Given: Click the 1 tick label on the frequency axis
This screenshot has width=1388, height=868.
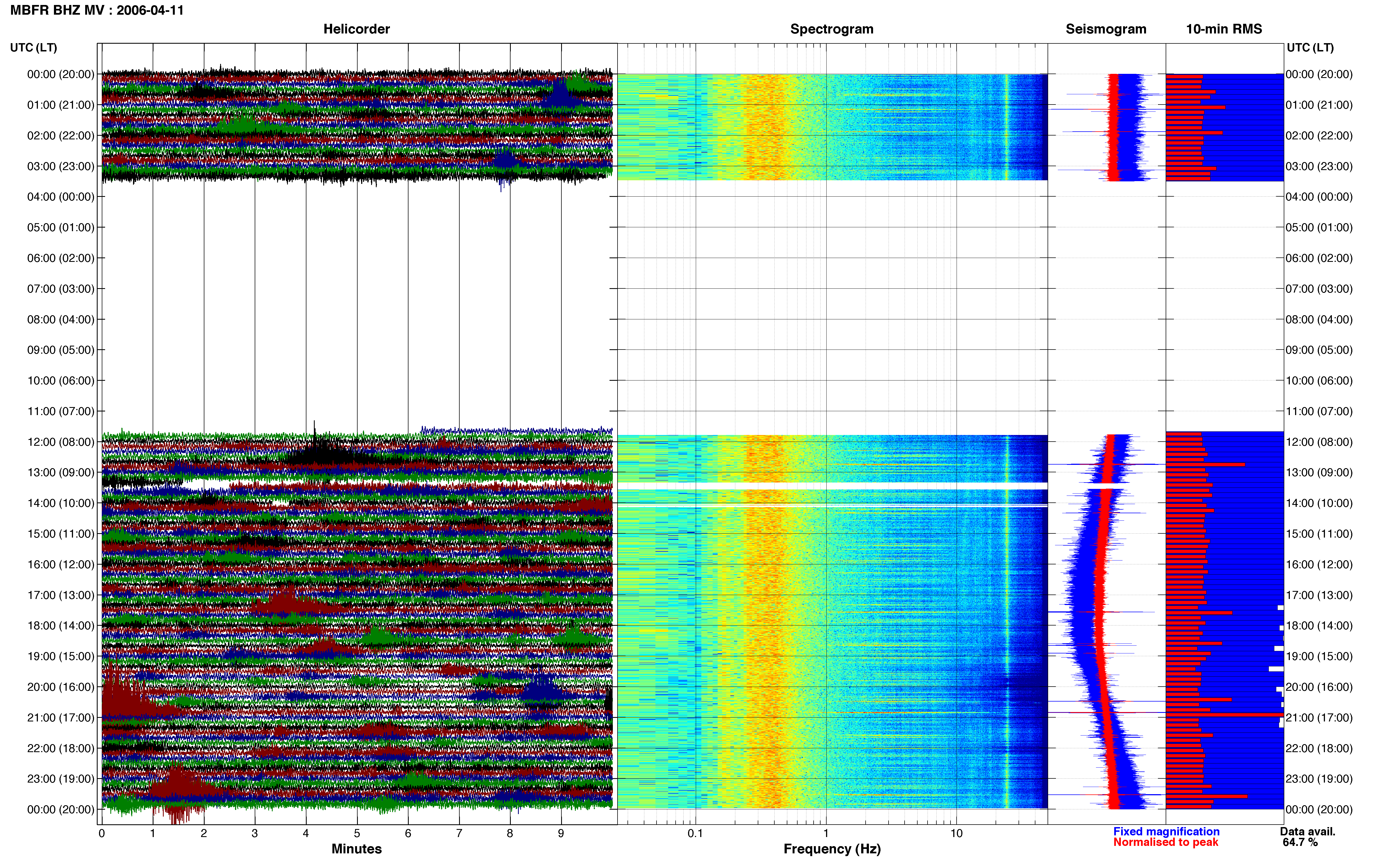Looking at the screenshot, I should [826, 833].
